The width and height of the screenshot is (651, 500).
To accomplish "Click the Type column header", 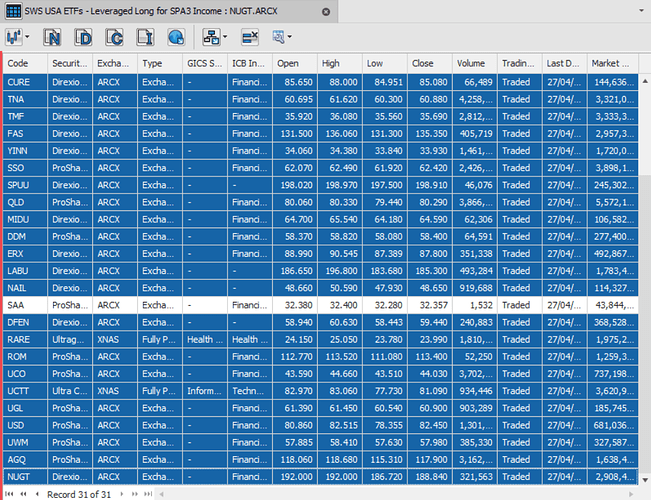I will click(159, 64).
